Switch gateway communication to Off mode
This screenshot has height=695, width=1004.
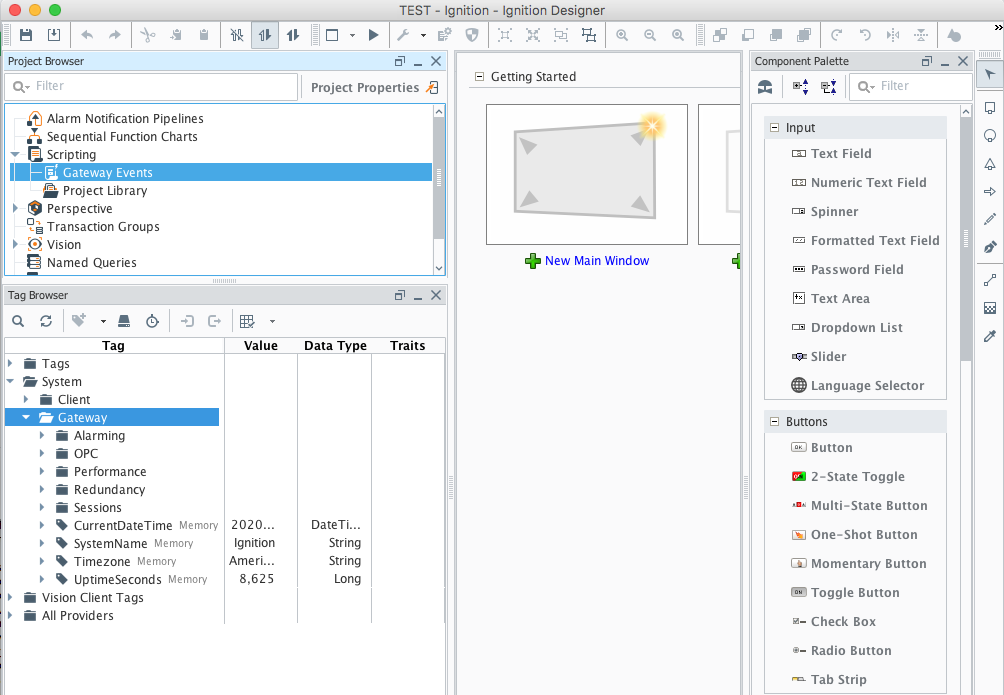(x=237, y=35)
